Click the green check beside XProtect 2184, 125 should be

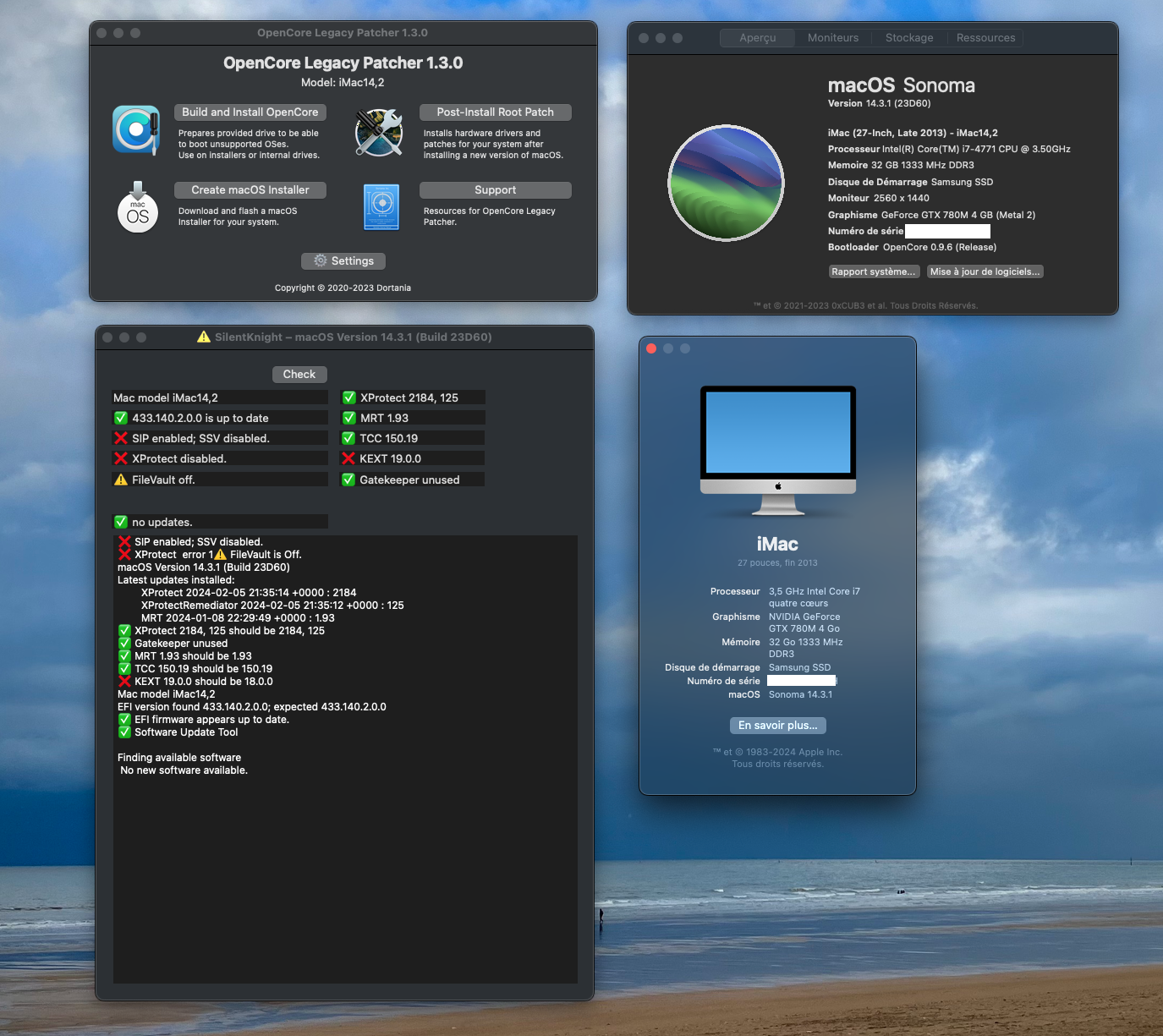coord(124,631)
